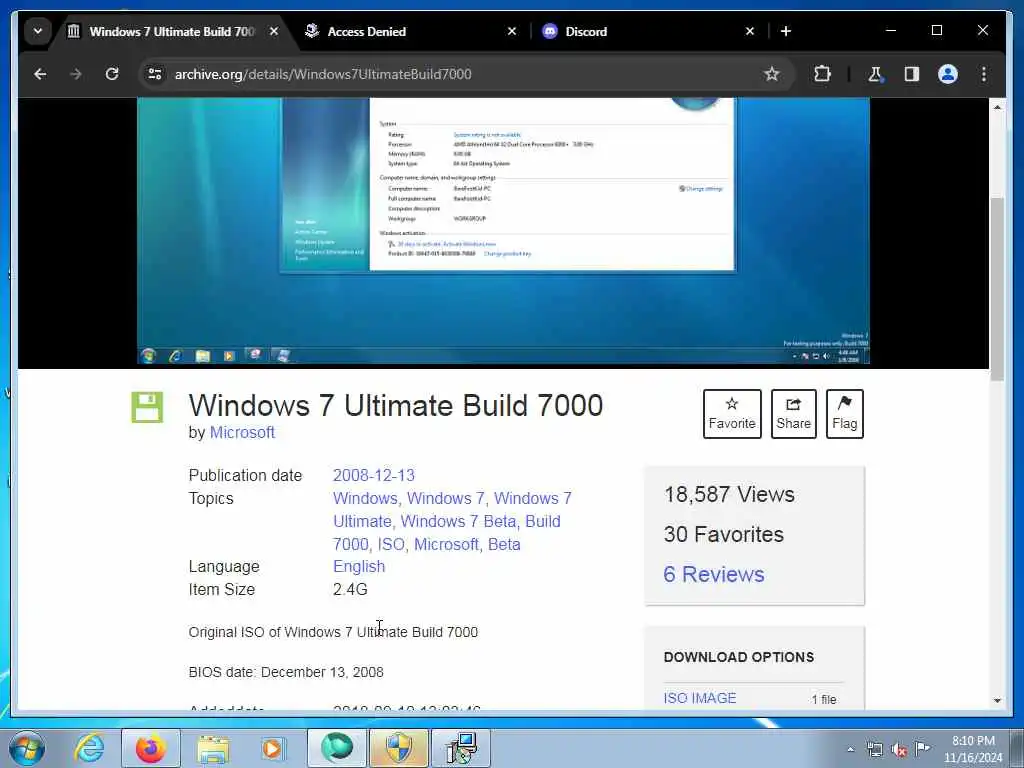
Task: Go forward to the next page
Action: (x=76, y=74)
